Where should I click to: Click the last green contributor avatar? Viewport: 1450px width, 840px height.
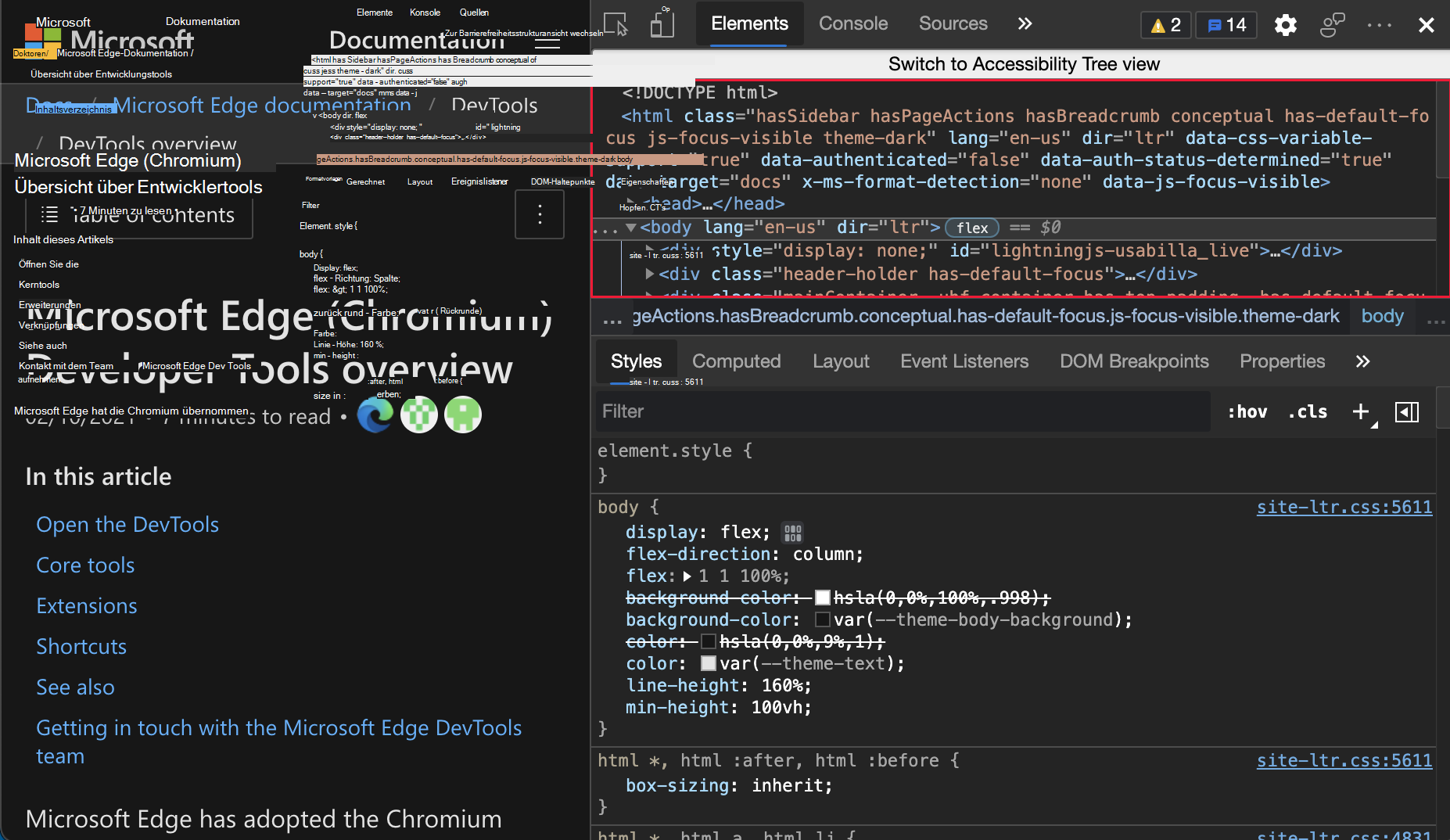point(463,415)
